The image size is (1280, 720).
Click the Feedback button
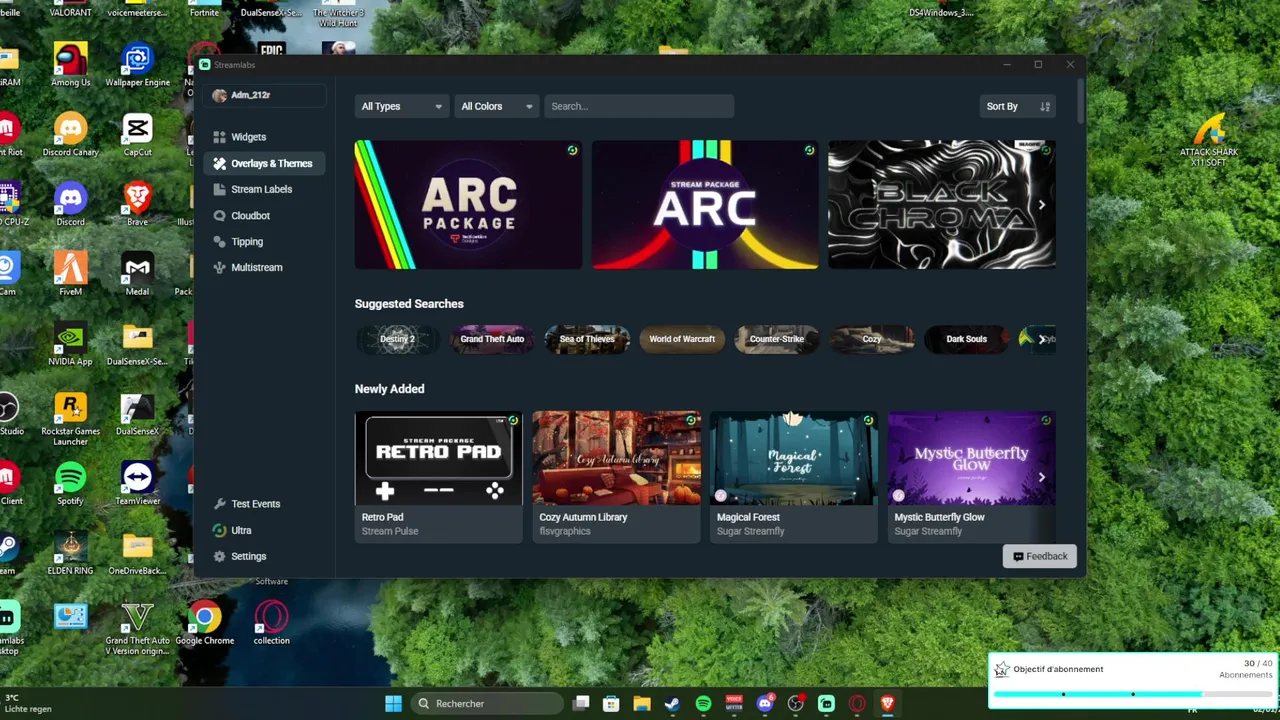[x=1040, y=556]
